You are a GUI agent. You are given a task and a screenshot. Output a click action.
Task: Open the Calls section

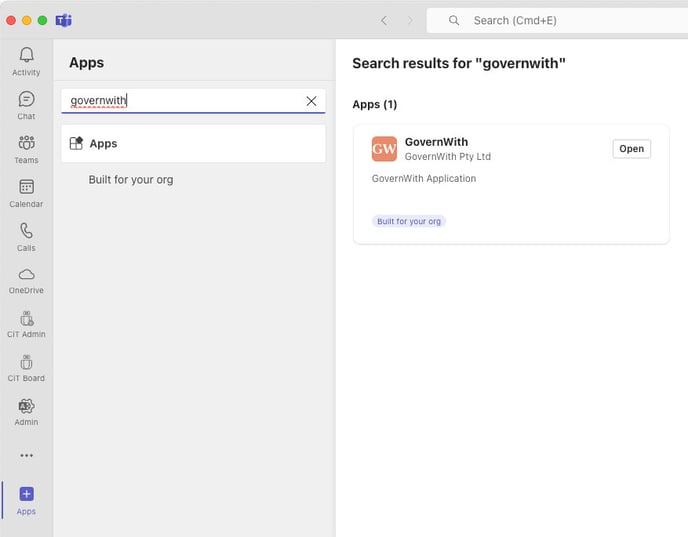(26, 237)
